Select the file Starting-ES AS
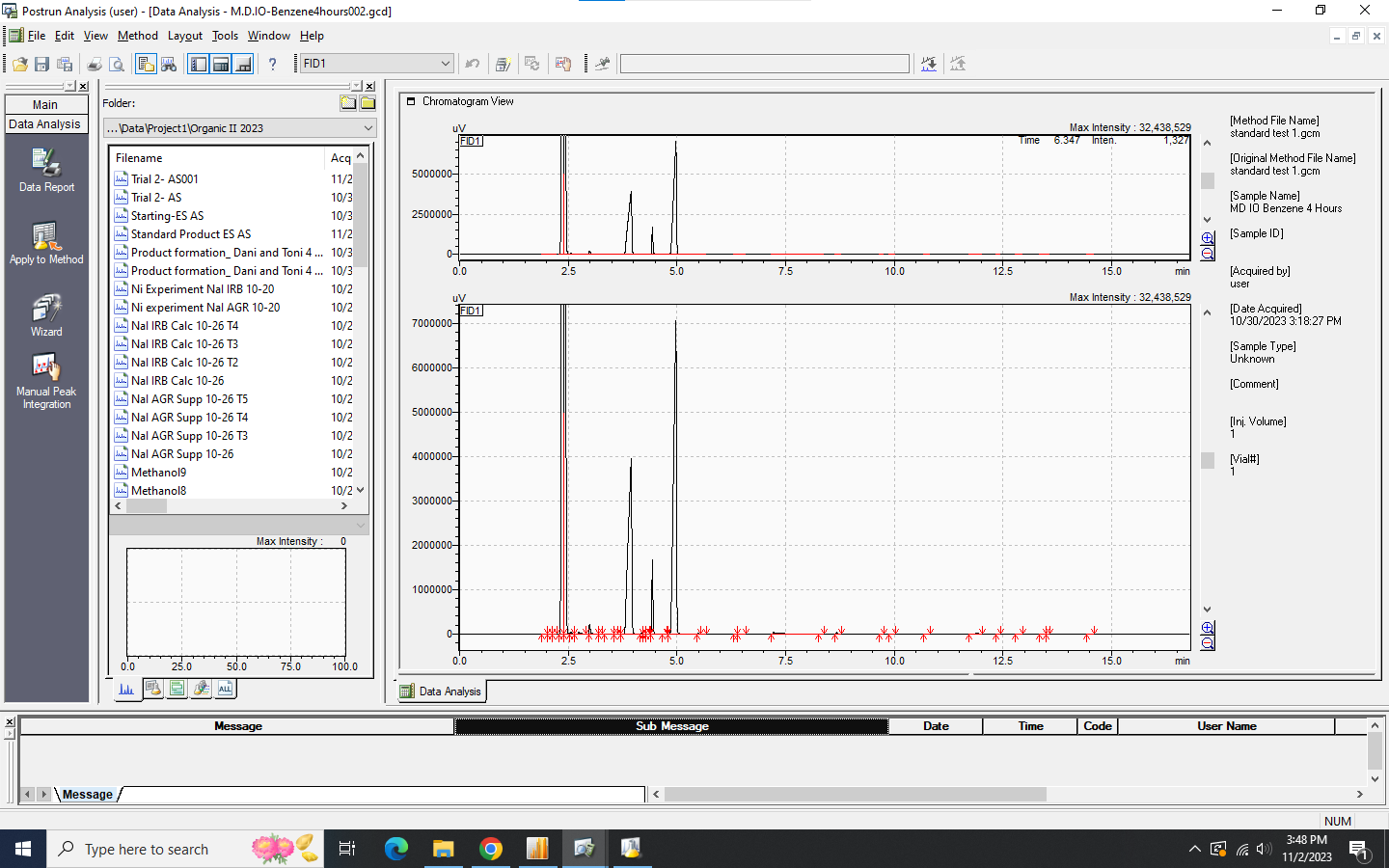This screenshot has height=868, width=1389. pyautogui.click(x=168, y=216)
